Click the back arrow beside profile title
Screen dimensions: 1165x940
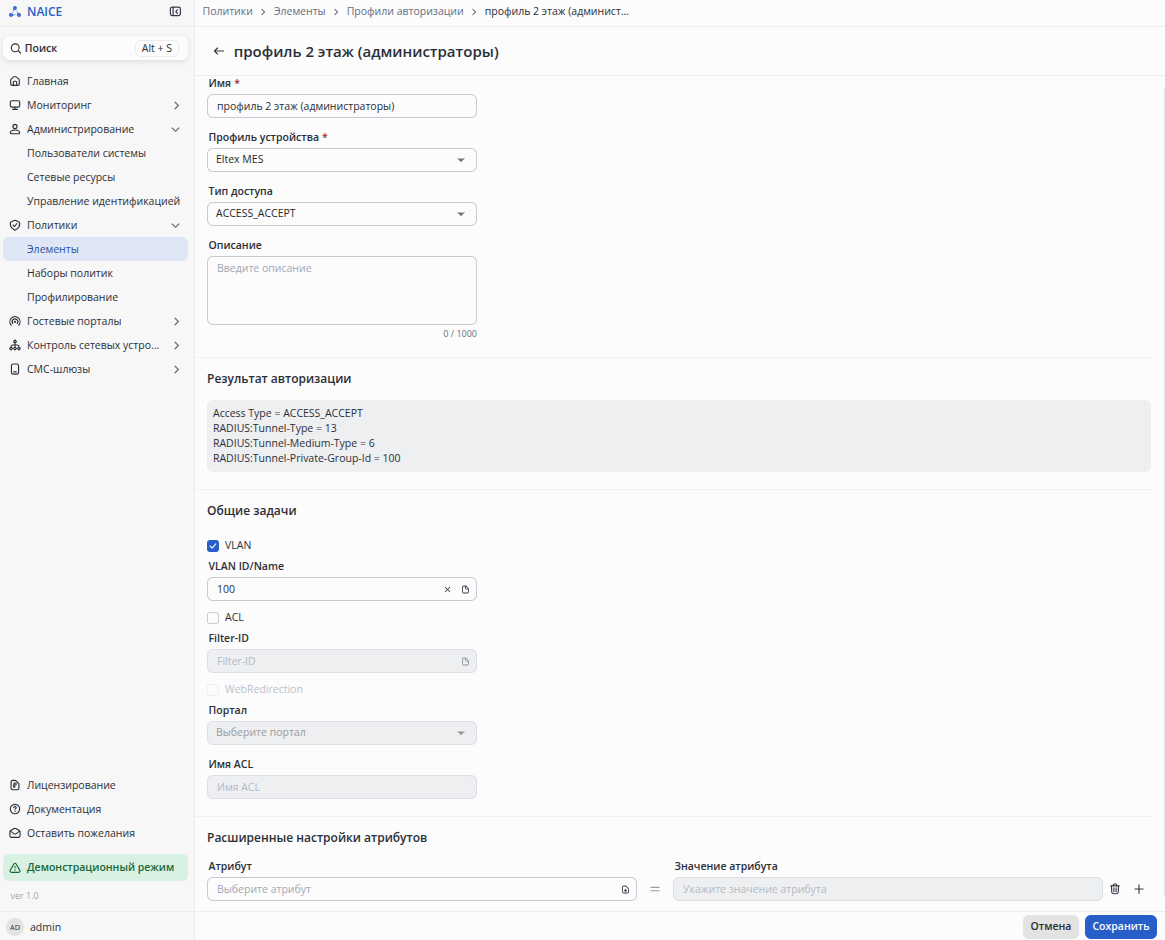tap(219, 52)
